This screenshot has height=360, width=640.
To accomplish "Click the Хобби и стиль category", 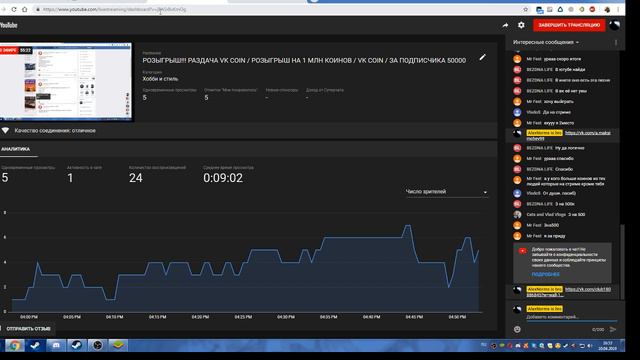I will (160, 79).
